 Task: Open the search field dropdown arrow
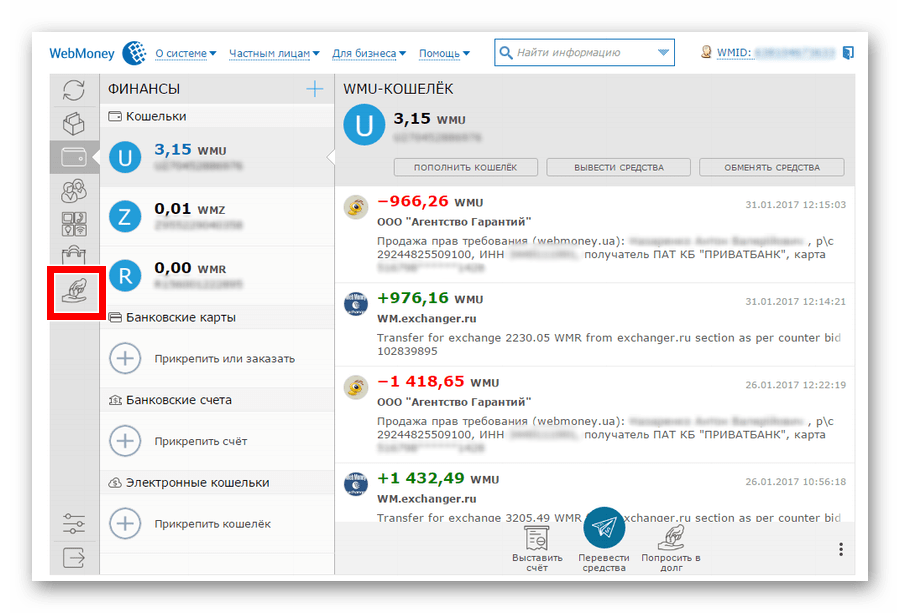point(663,53)
